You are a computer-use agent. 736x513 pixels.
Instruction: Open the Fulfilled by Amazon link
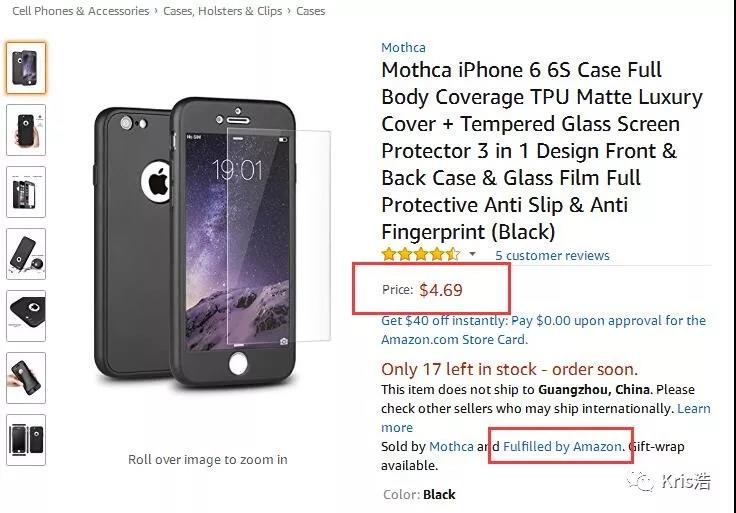tap(562, 446)
